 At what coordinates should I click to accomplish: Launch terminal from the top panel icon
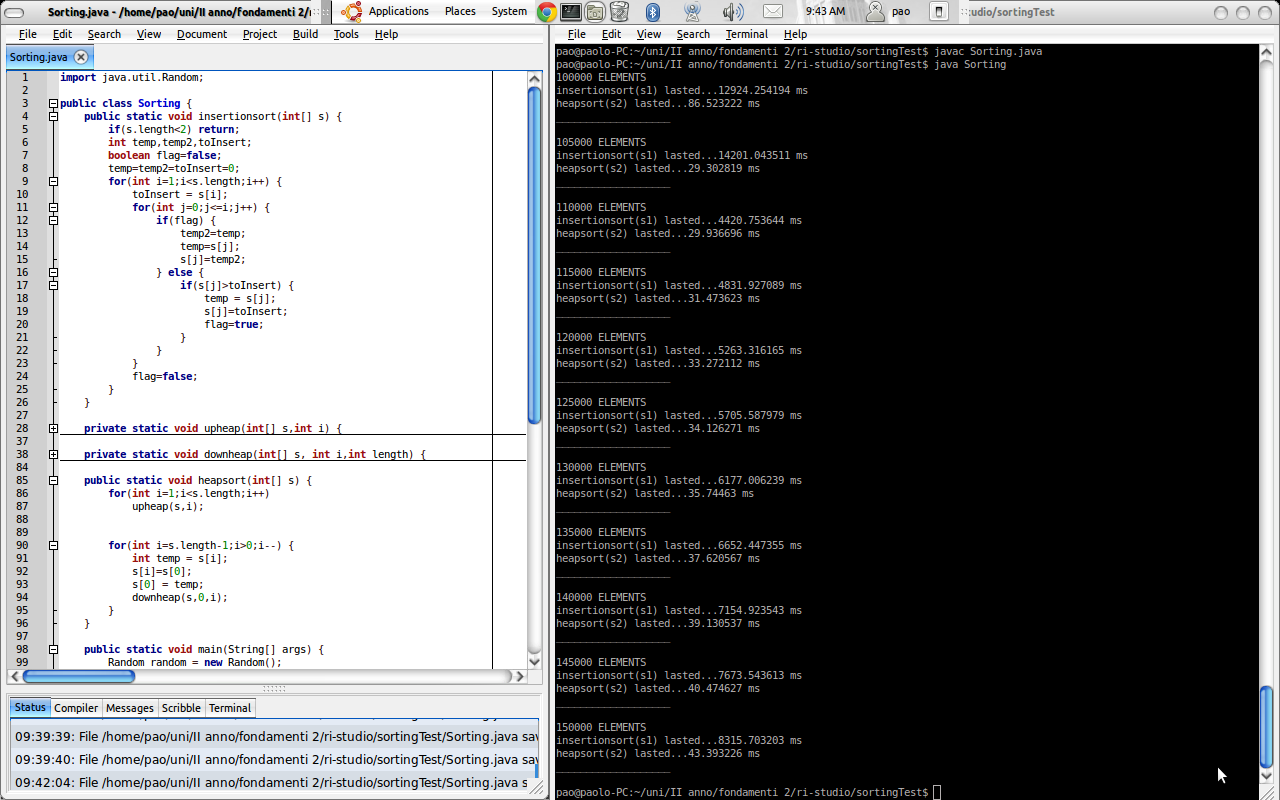571,12
